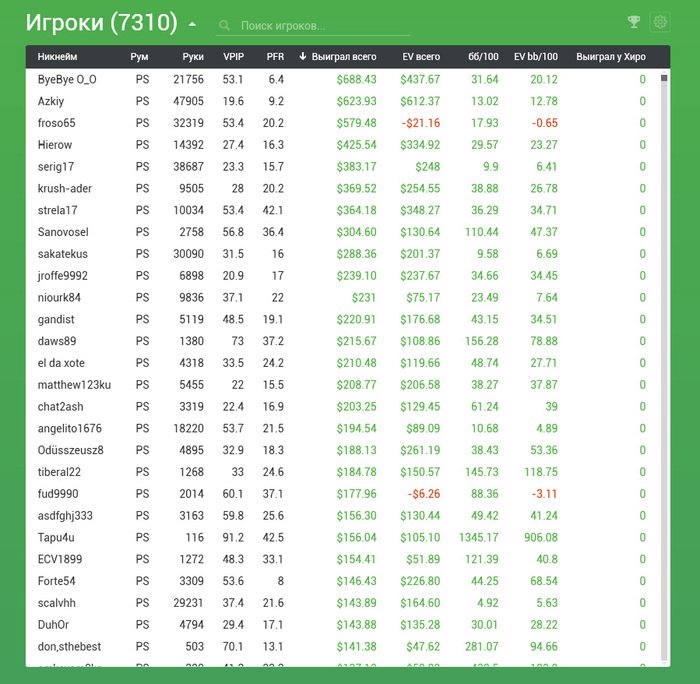Click the search magnifier icon
This screenshot has width=700, height=684.
pyautogui.click(x=225, y=25)
